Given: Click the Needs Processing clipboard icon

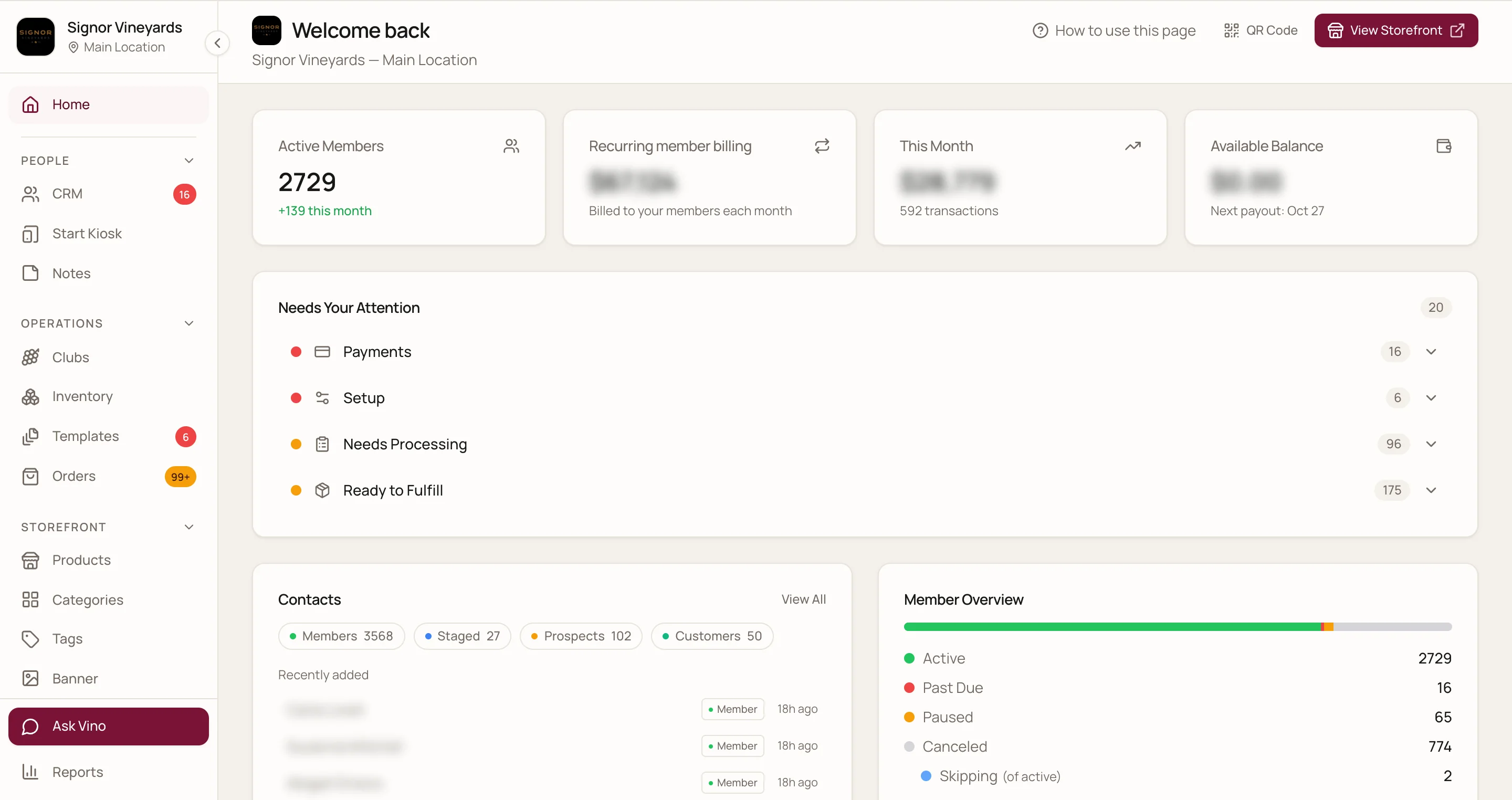Looking at the screenshot, I should [322, 444].
